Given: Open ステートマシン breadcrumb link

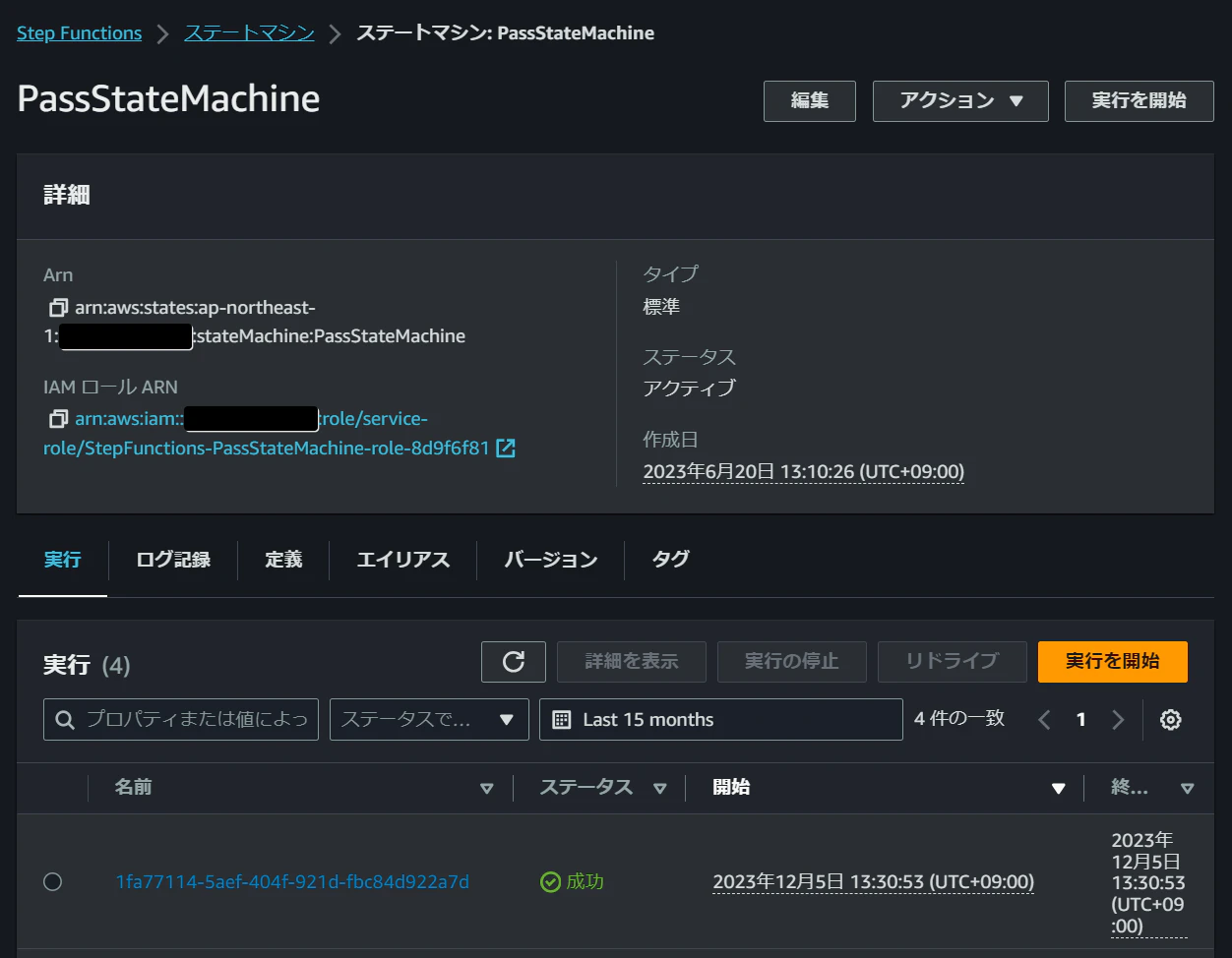Looking at the screenshot, I should click(x=250, y=33).
